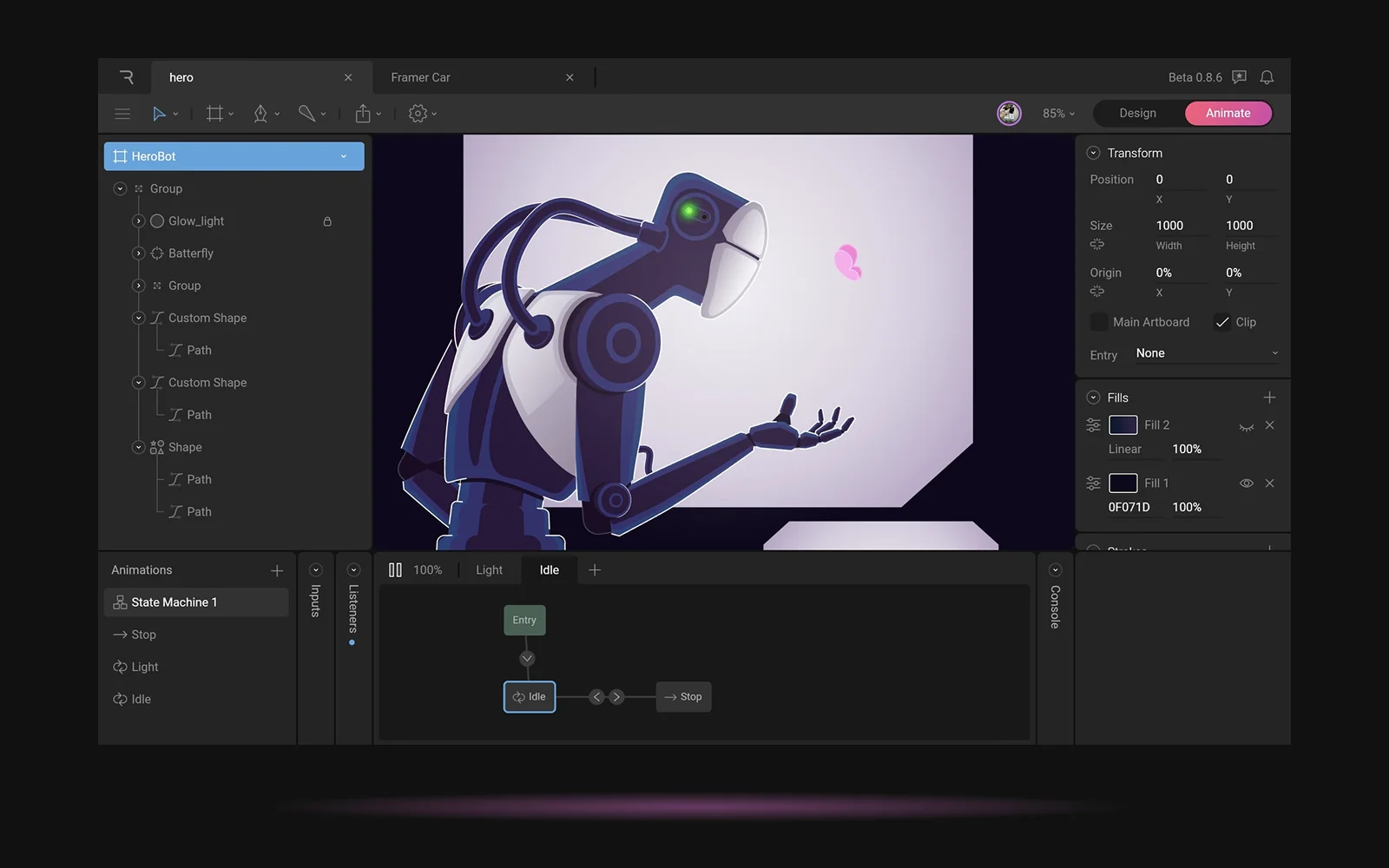The width and height of the screenshot is (1389, 868).
Task: Open Fill 1 color swatch
Action: coord(1123,483)
